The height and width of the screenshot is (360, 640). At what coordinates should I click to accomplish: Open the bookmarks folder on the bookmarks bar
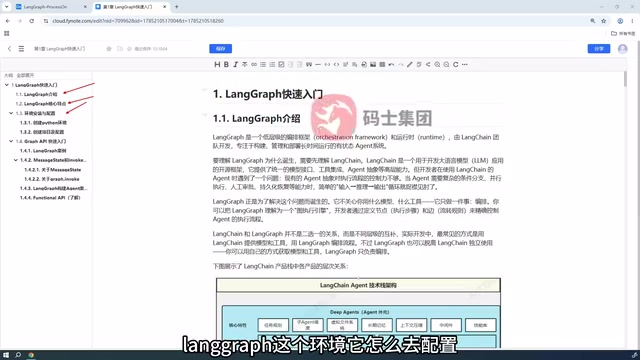pos(623,33)
